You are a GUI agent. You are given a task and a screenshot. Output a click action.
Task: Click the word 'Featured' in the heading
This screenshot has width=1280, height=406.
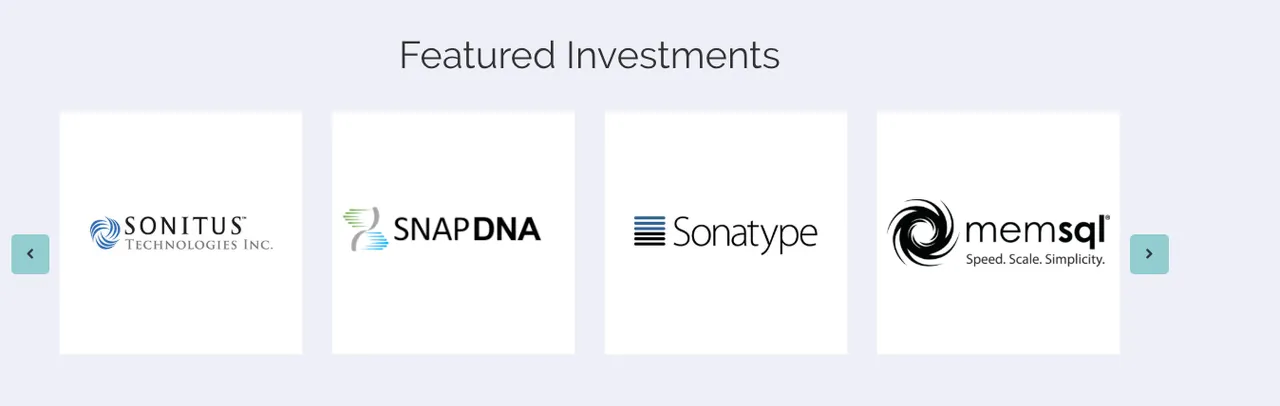[x=477, y=54]
